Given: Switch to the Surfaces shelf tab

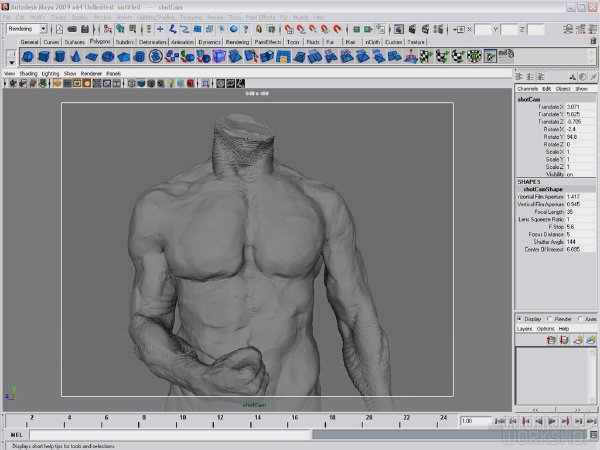Looking at the screenshot, I should click(75, 42).
